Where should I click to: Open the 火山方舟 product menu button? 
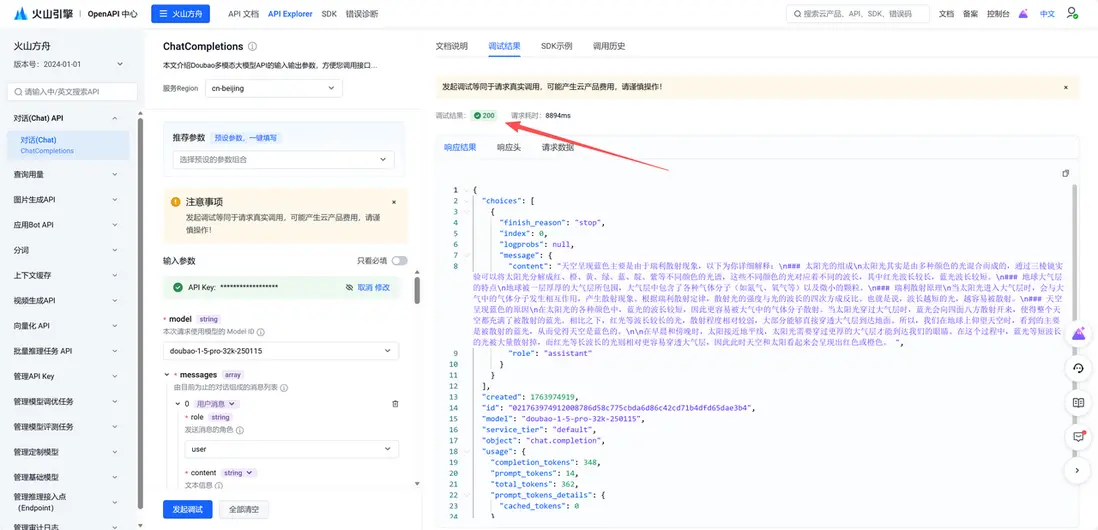pyautogui.click(x=181, y=13)
